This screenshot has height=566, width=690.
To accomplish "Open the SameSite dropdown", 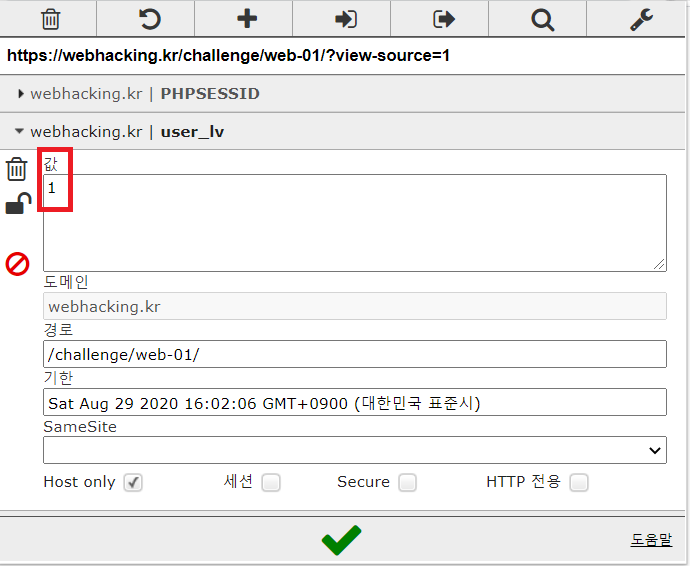I will [x=355, y=450].
